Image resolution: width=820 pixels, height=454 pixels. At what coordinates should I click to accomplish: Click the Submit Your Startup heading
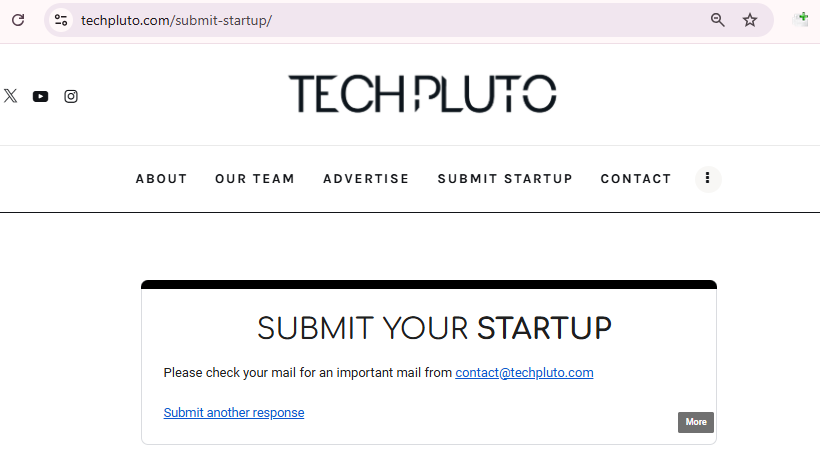coord(434,328)
